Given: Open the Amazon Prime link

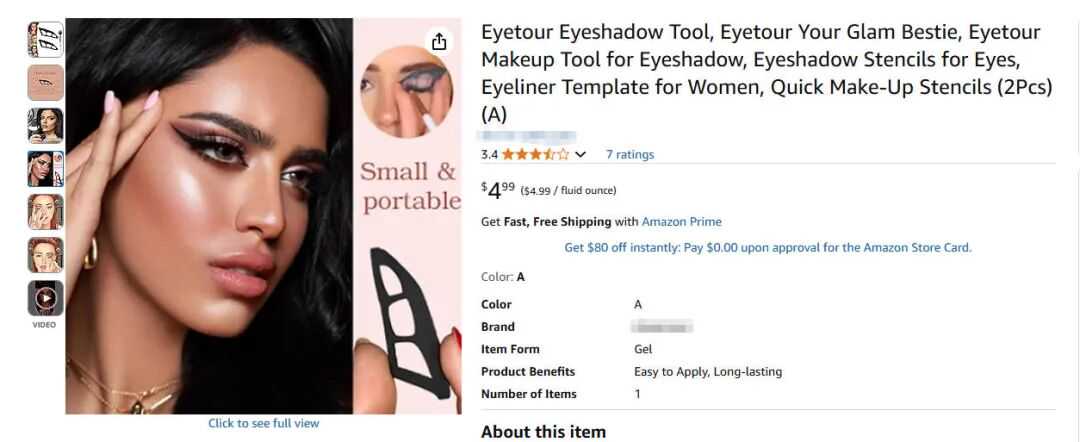Looking at the screenshot, I should tap(681, 222).
